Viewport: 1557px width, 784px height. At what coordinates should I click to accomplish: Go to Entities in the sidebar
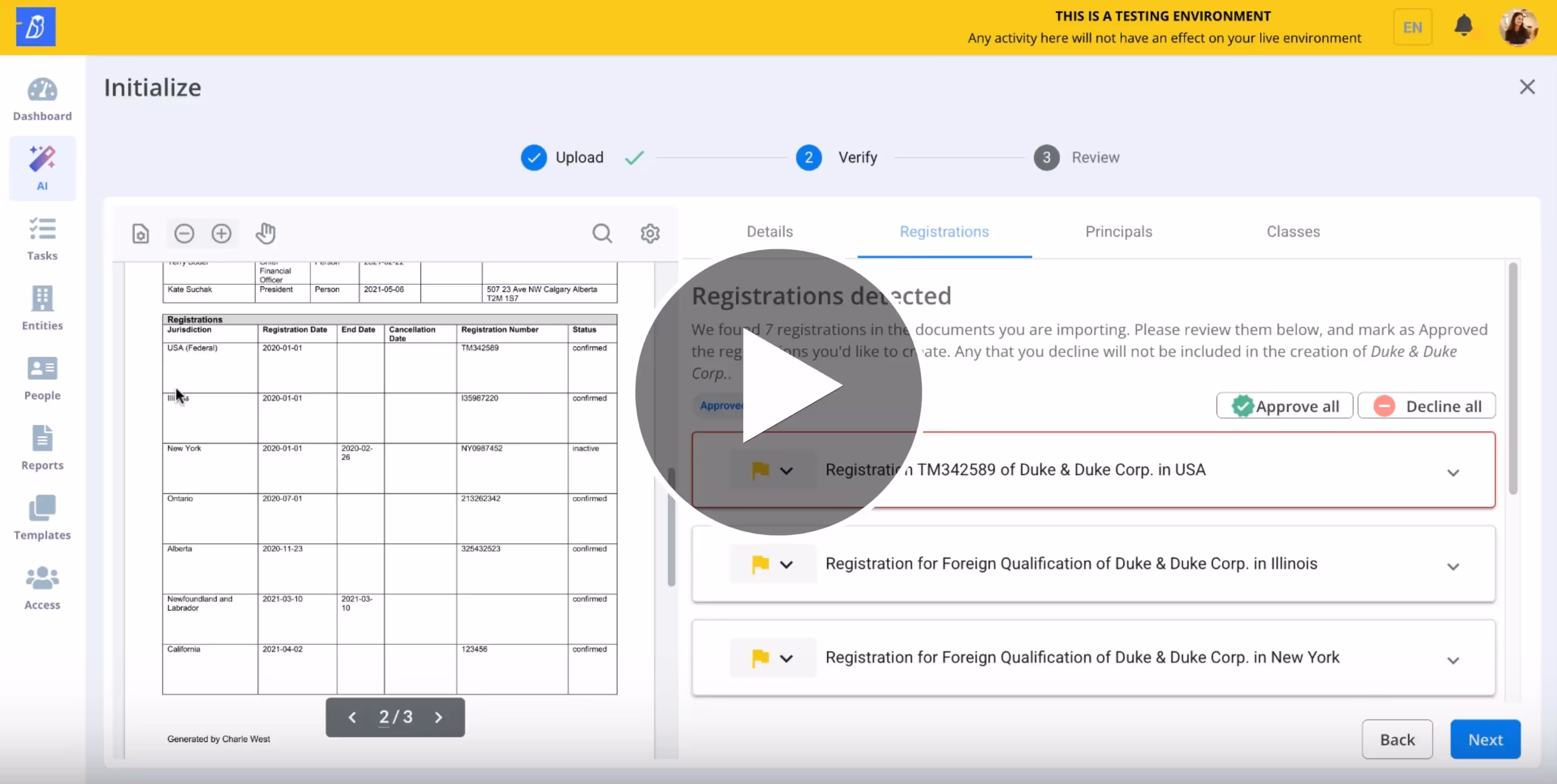click(42, 309)
